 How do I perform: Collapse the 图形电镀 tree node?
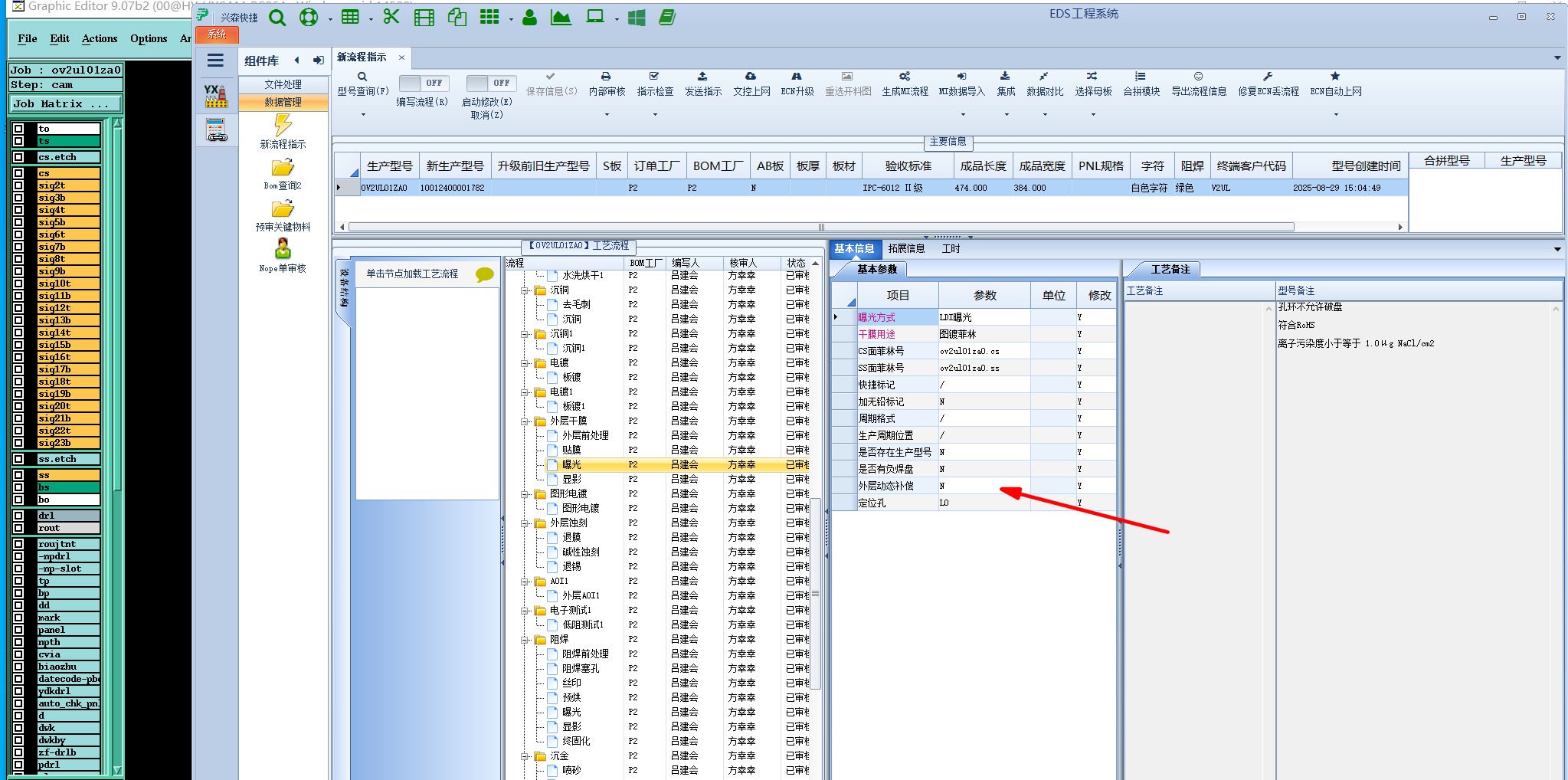pyautogui.click(x=525, y=494)
